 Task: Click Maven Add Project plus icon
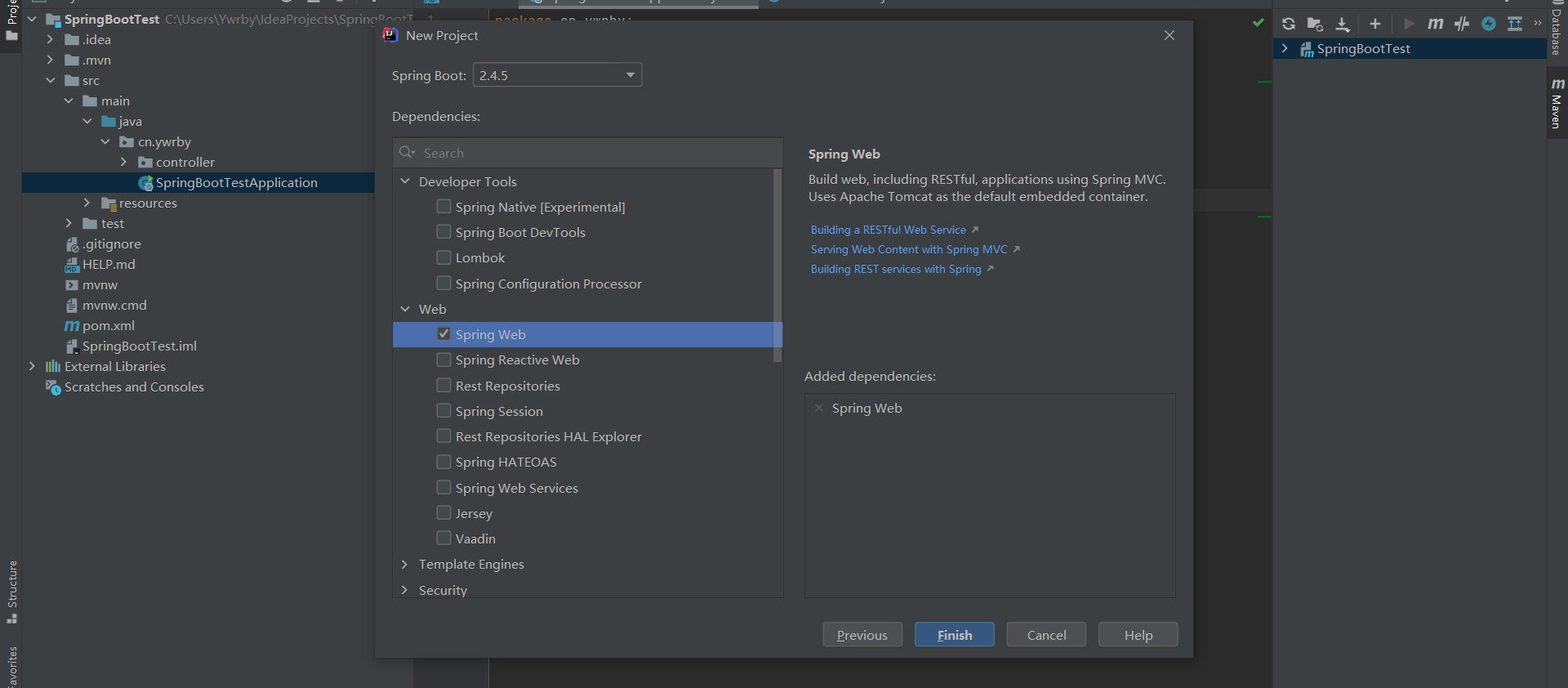1375,24
